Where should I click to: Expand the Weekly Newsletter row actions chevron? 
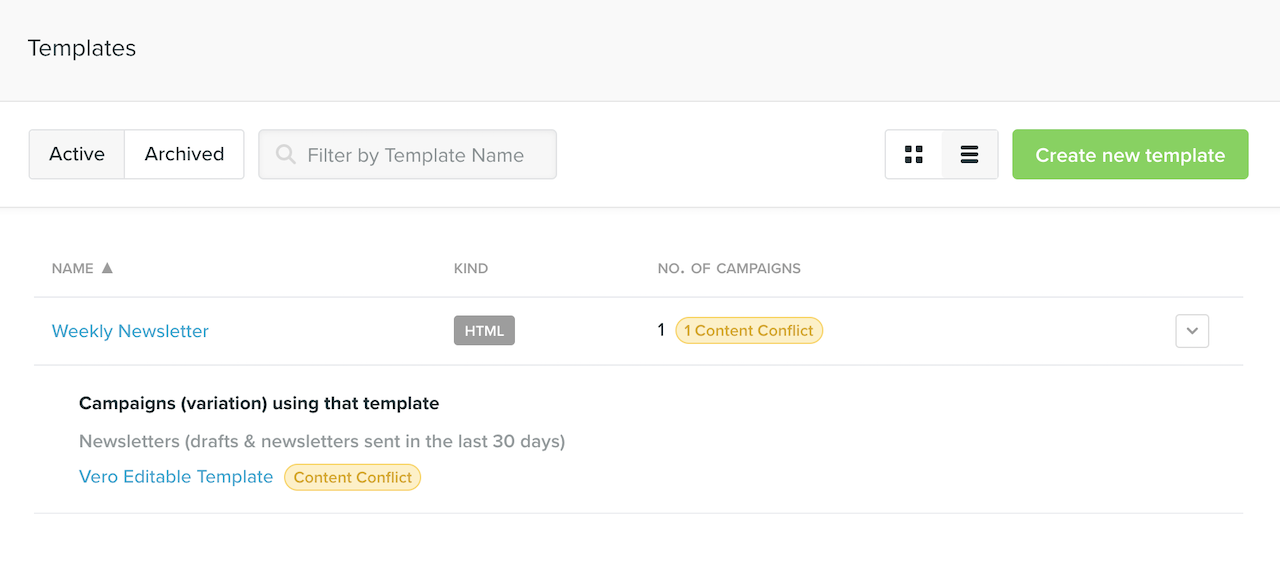(x=1191, y=330)
